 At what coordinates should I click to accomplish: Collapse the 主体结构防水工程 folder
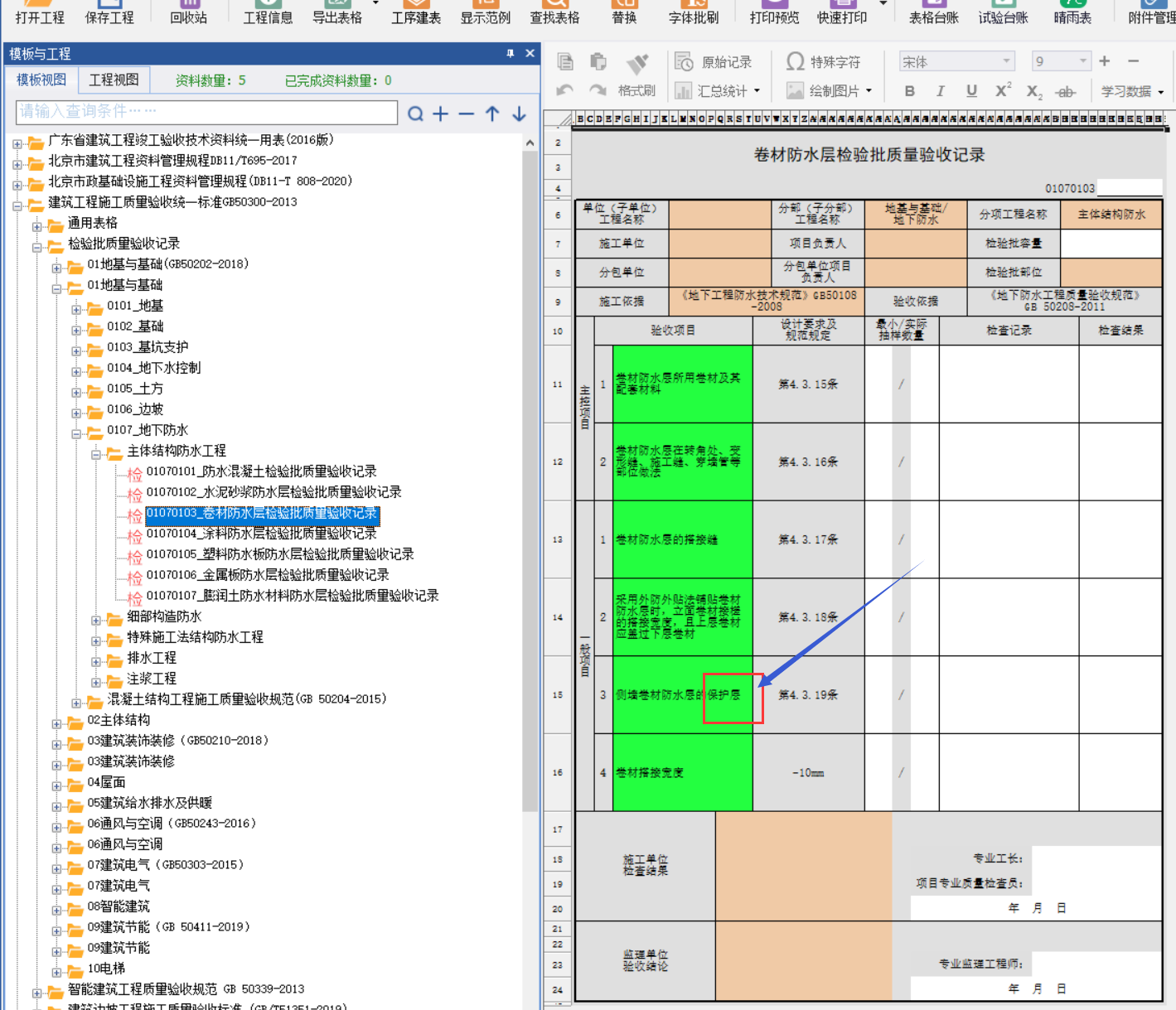tap(96, 455)
